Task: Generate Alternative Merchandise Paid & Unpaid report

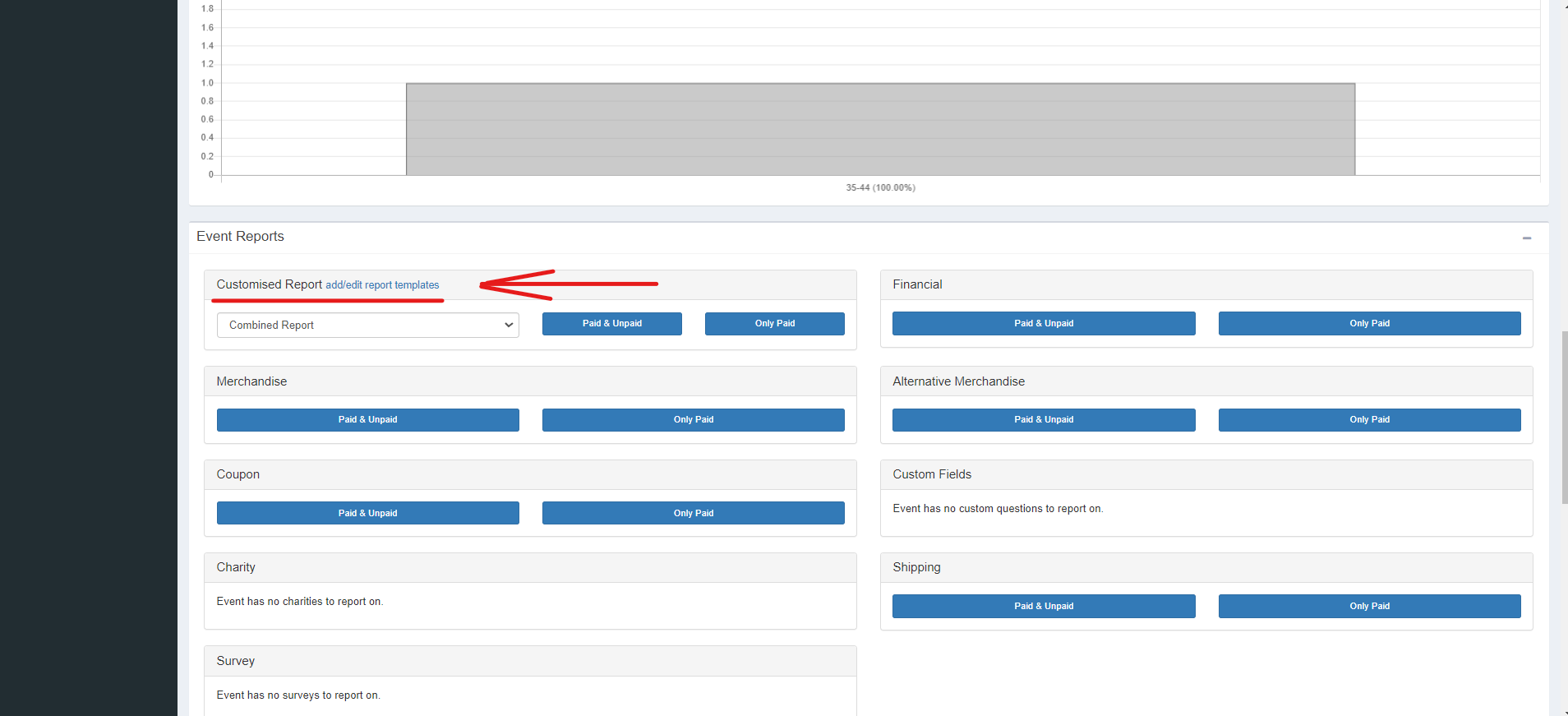Action: click(1044, 420)
